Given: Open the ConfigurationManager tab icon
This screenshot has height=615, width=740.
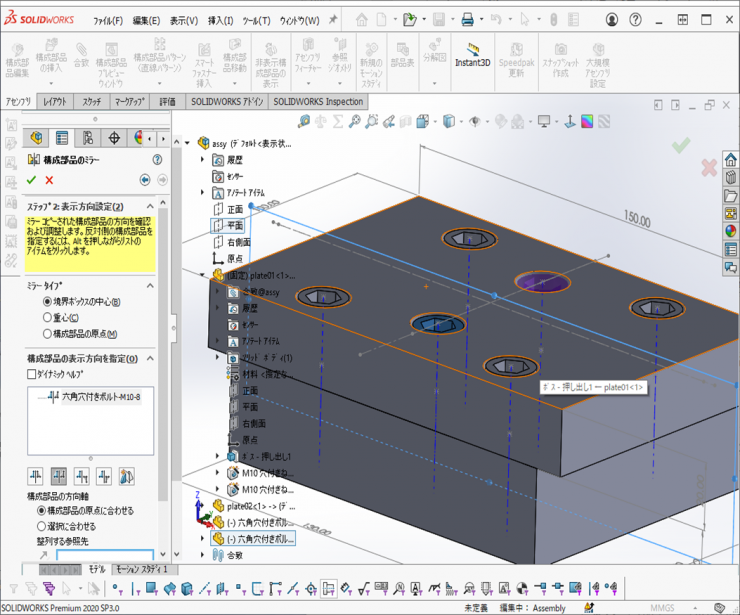Looking at the screenshot, I should (88, 138).
